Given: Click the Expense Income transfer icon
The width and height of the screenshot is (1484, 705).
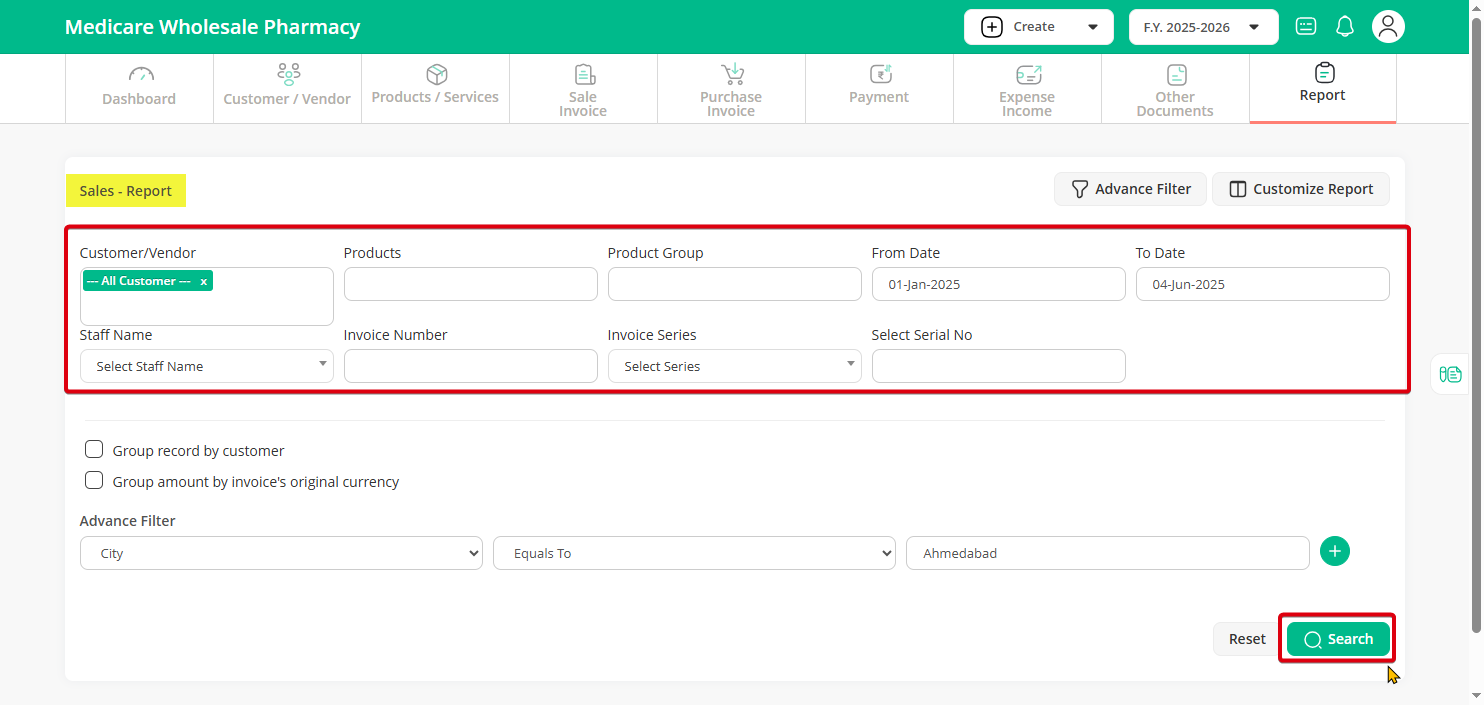Looking at the screenshot, I should click(x=1028, y=75).
